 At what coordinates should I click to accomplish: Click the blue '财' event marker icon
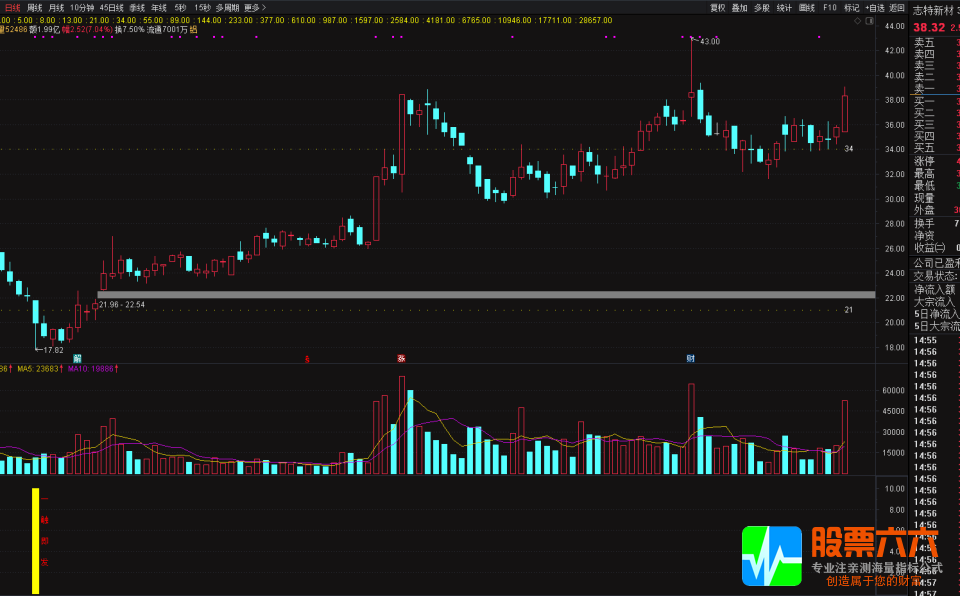(x=690, y=358)
